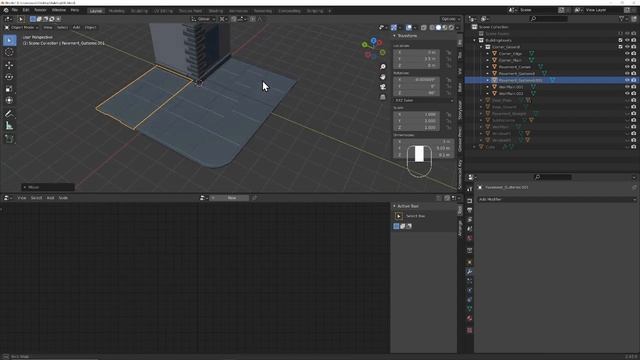The width and height of the screenshot is (640, 360).
Task: Toggle X-ray display in viewport header
Action: point(424,27)
